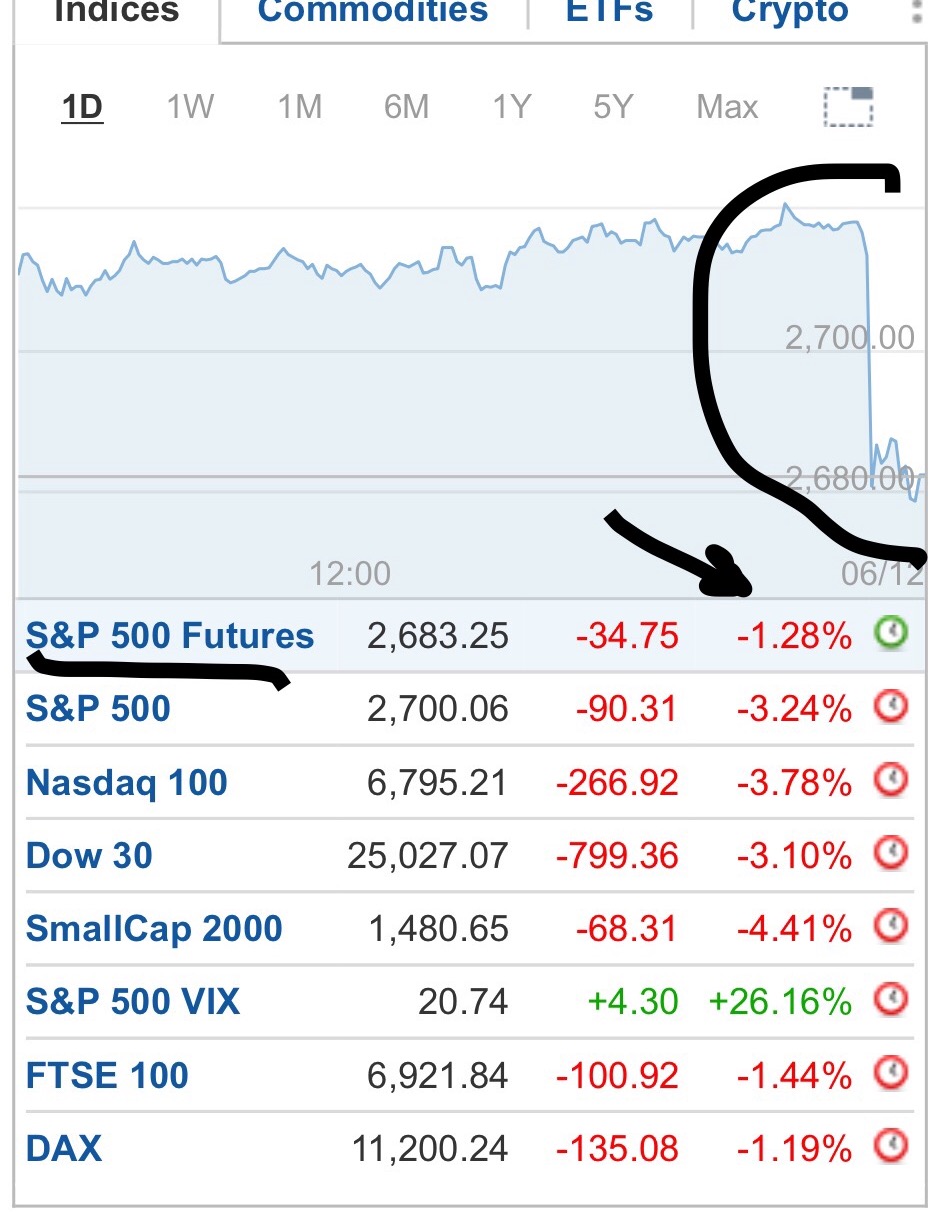The height and width of the screenshot is (1212, 932).
Task: Click the detach chart window icon
Action: tap(848, 107)
